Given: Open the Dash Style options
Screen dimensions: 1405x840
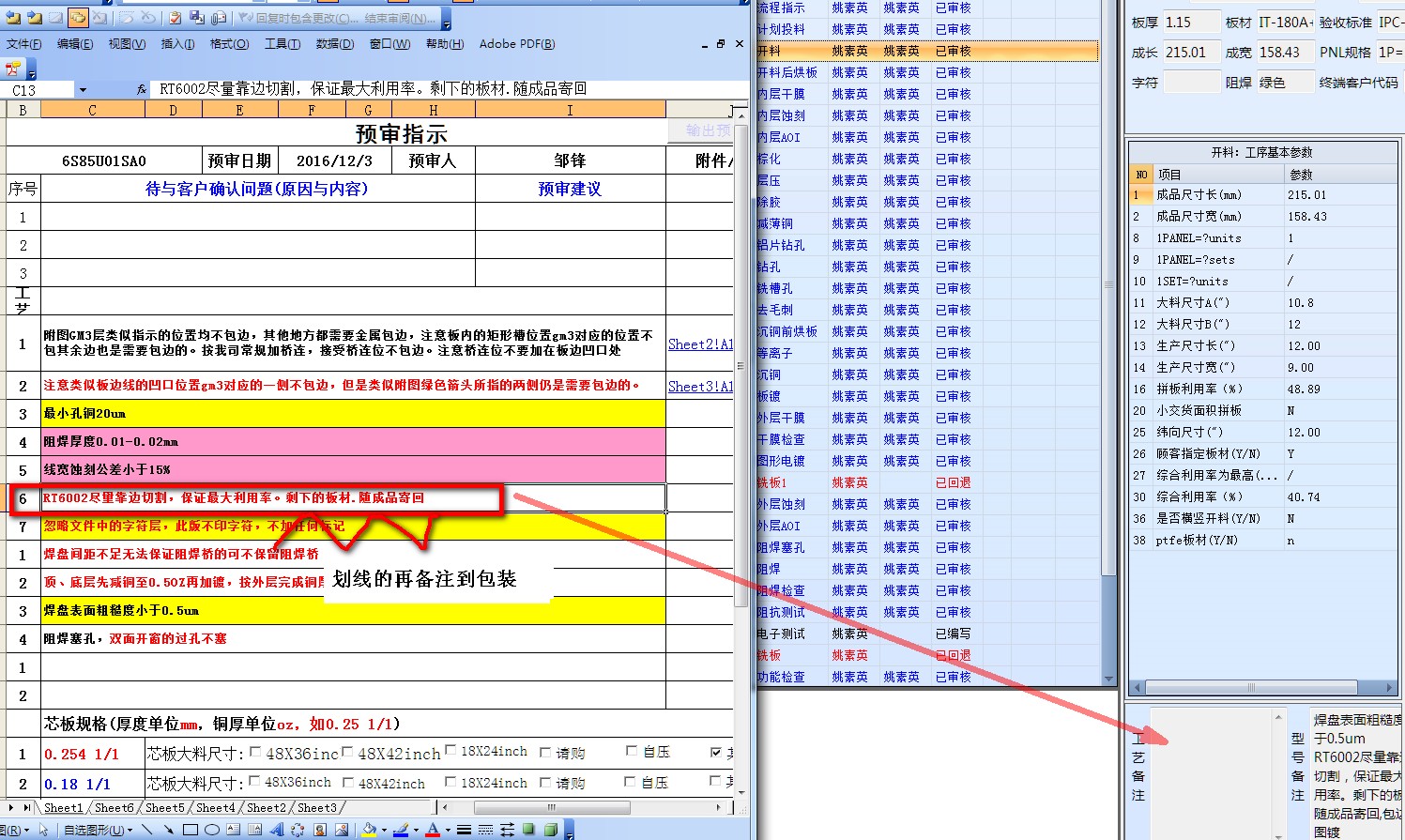Looking at the screenshot, I should [485, 829].
